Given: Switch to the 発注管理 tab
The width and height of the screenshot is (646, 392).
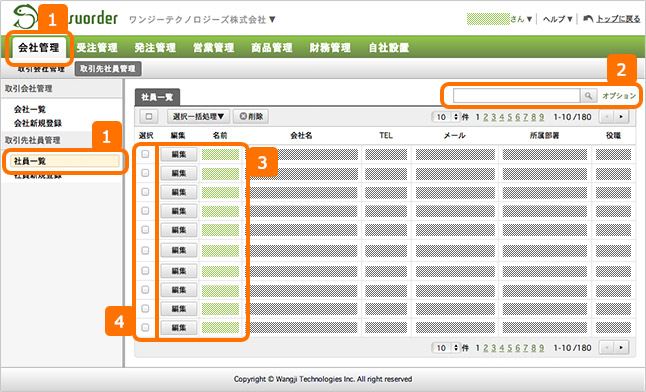Looking at the screenshot, I should (155, 47).
